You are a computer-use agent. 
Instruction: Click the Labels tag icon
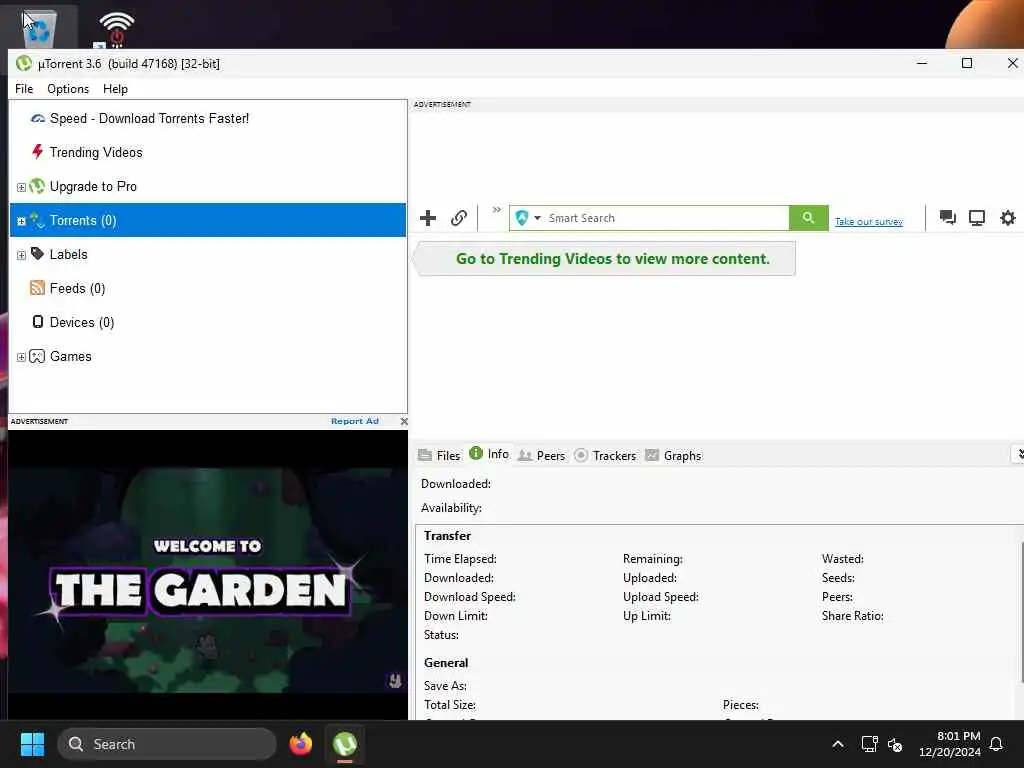pos(37,253)
